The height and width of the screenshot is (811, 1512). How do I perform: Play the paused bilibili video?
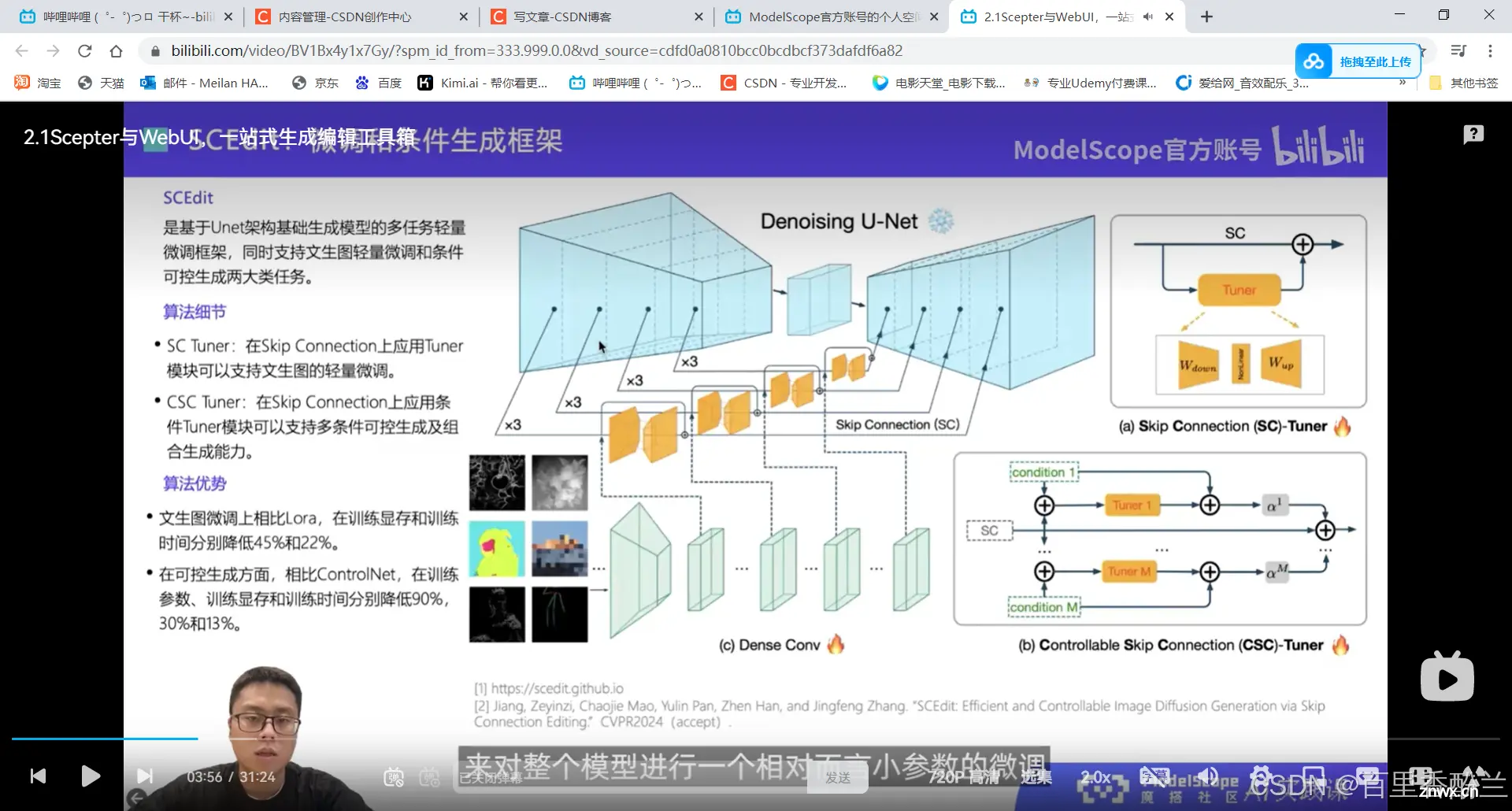tap(91, 776)
